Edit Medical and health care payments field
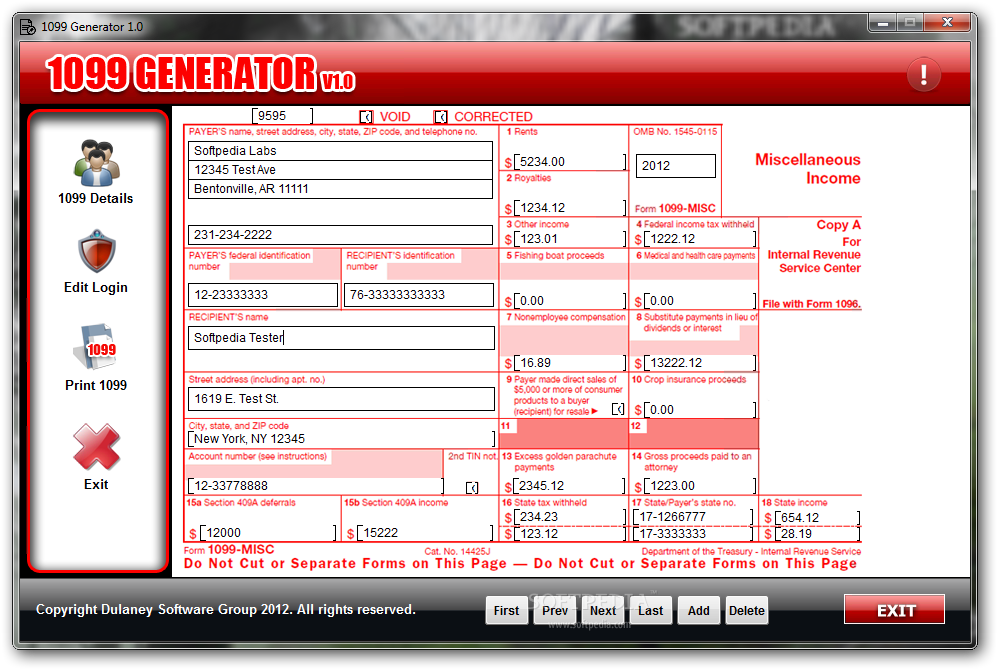The image size is (998, 670). click(699, 301)
